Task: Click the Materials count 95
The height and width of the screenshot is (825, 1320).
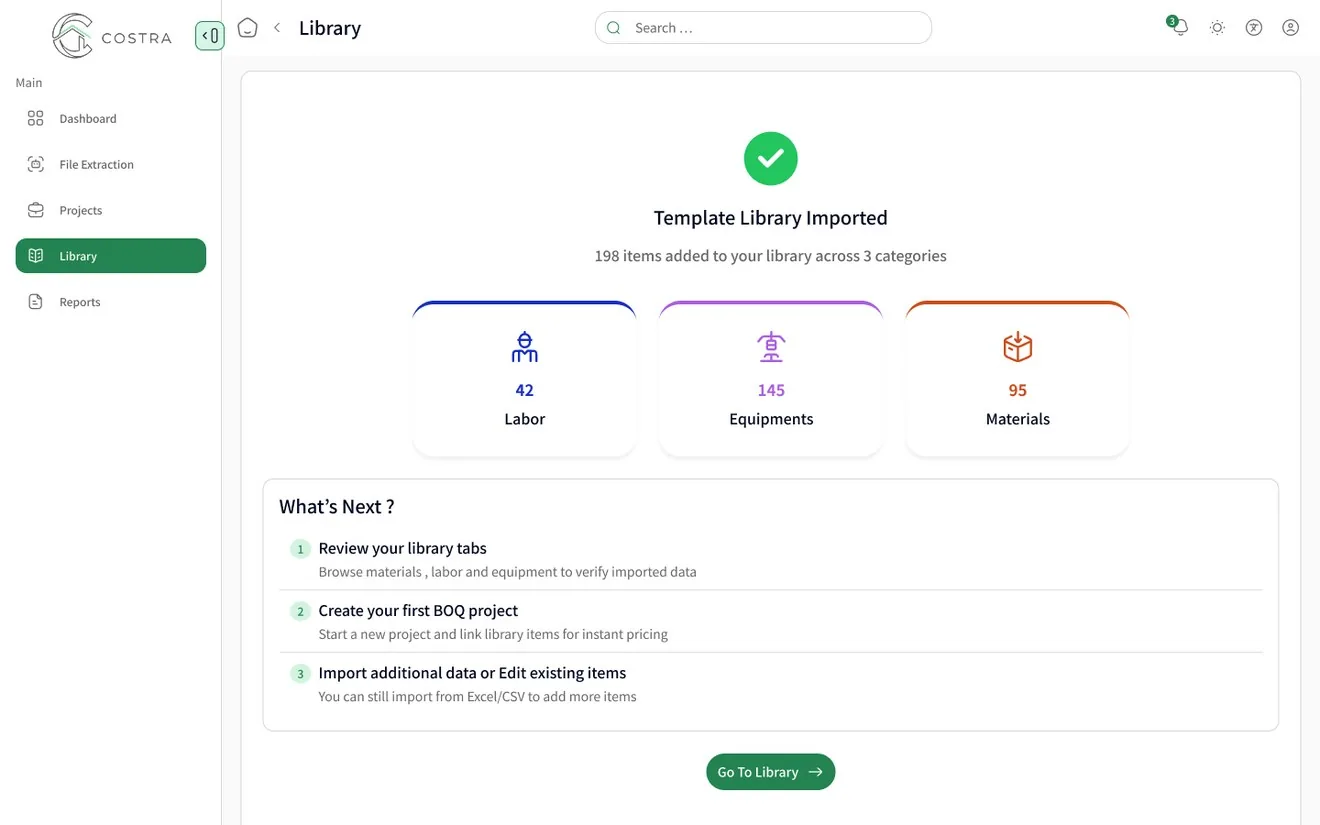Action: [x=1017, y=390]
